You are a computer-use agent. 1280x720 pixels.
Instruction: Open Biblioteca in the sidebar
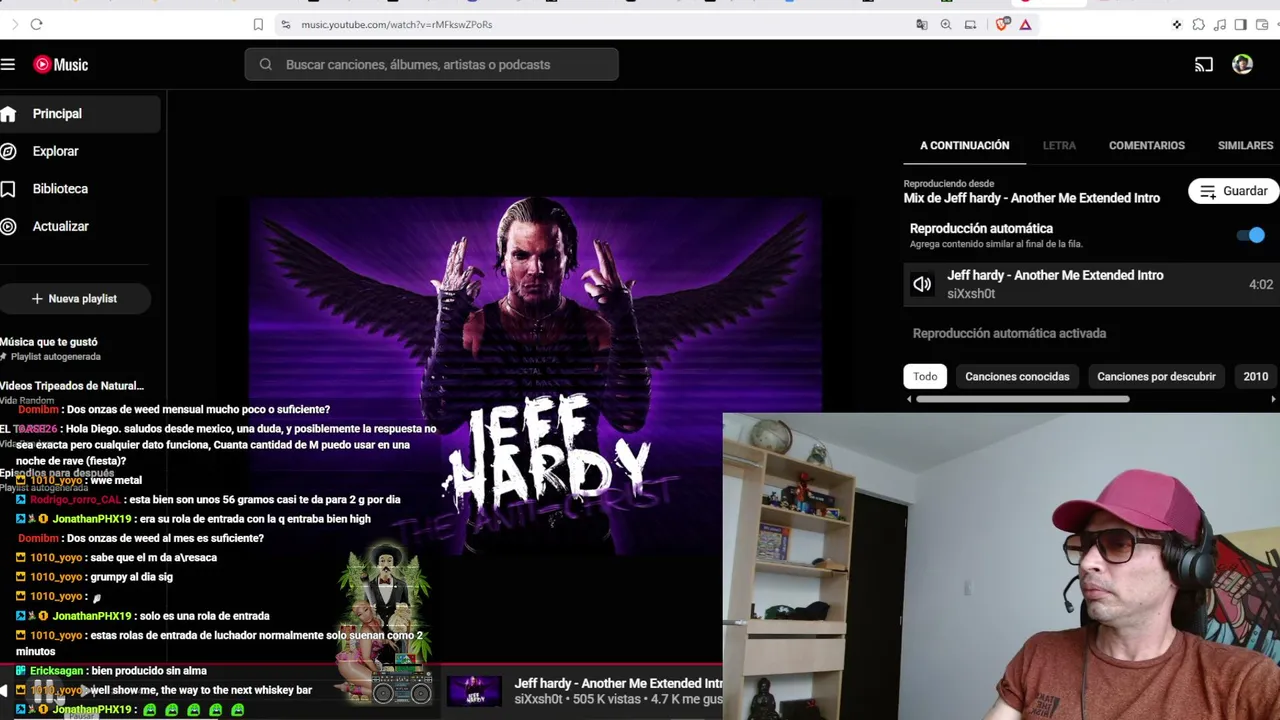point(80,189)
